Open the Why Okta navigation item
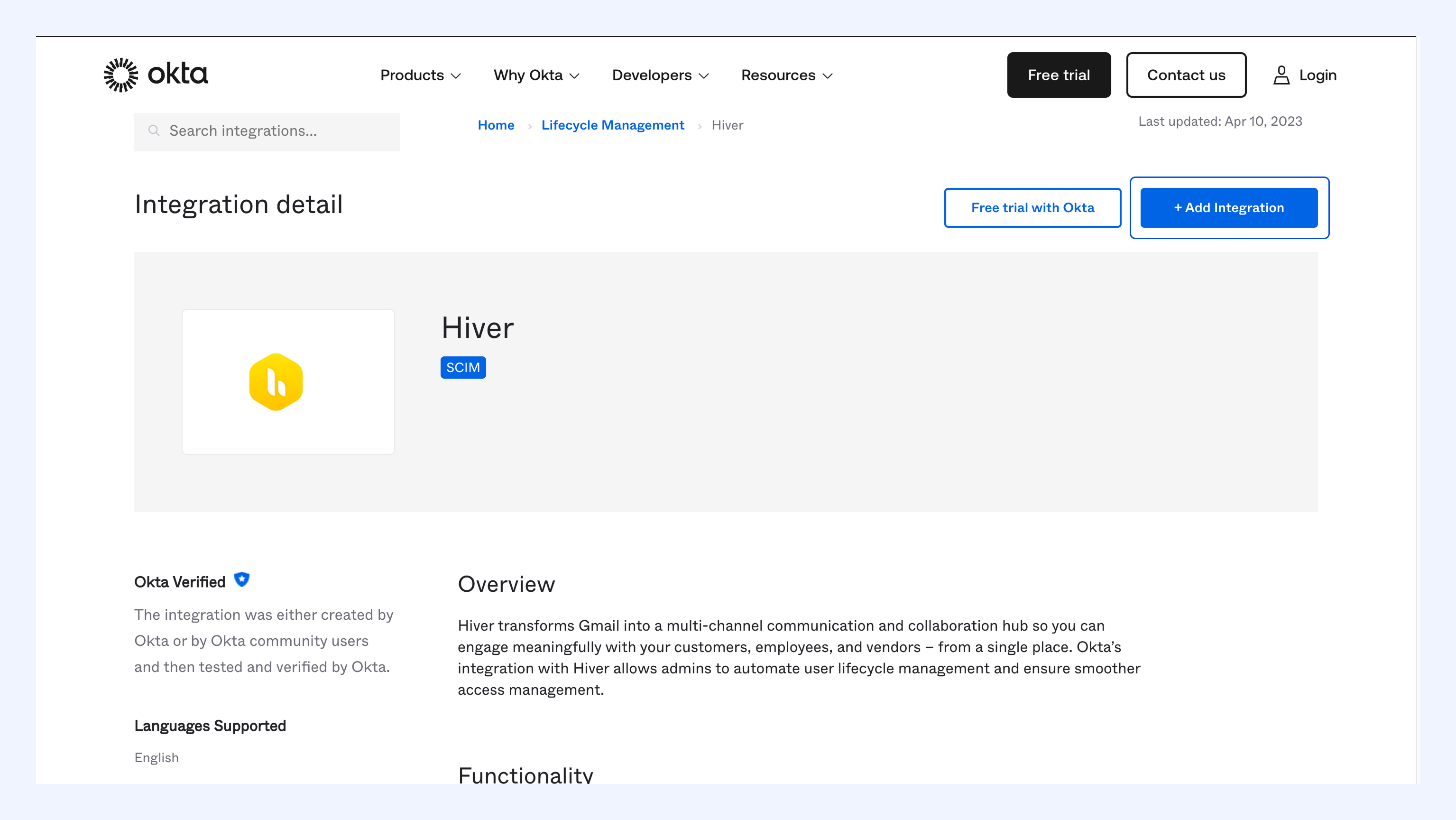1456x820 pixels. 536,75
